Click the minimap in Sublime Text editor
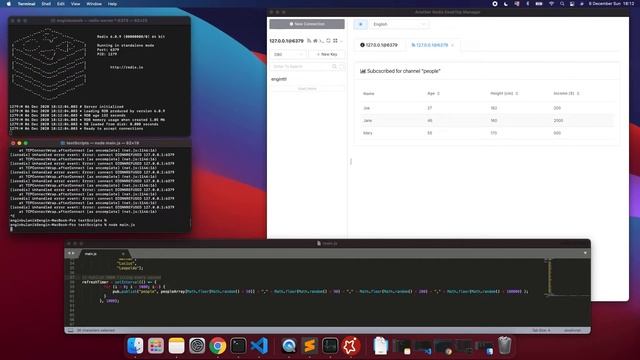640x360 pixels. pyautogui.click(x=567, y=276)
